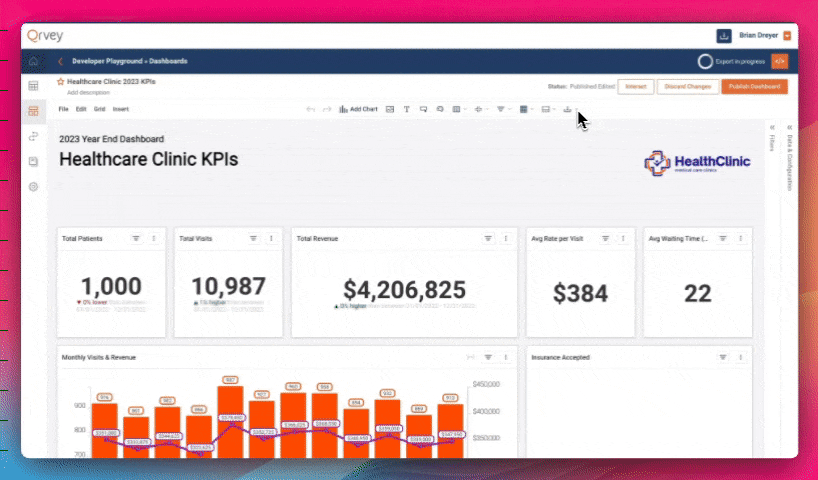Open Brian Dreyer user dropdown

pyautogui.click(x=787, y=36)
